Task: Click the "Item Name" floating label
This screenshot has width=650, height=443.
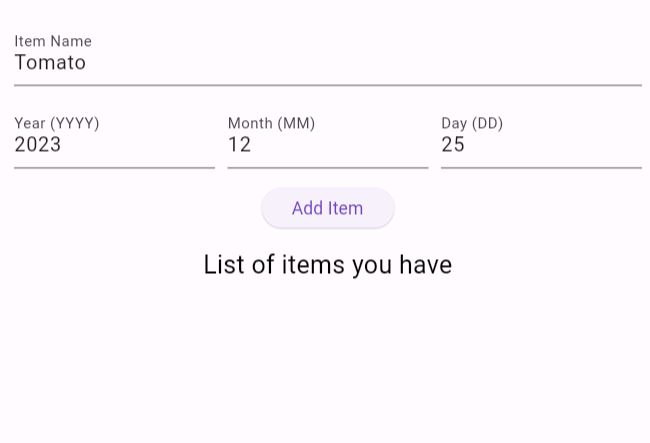Action: 53,41
